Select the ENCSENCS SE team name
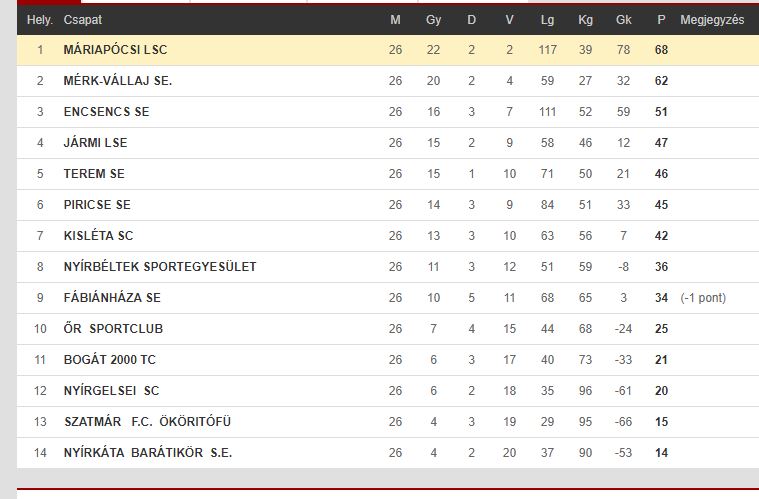The height and width of the screenshot is (499, 759). [106, 112]
